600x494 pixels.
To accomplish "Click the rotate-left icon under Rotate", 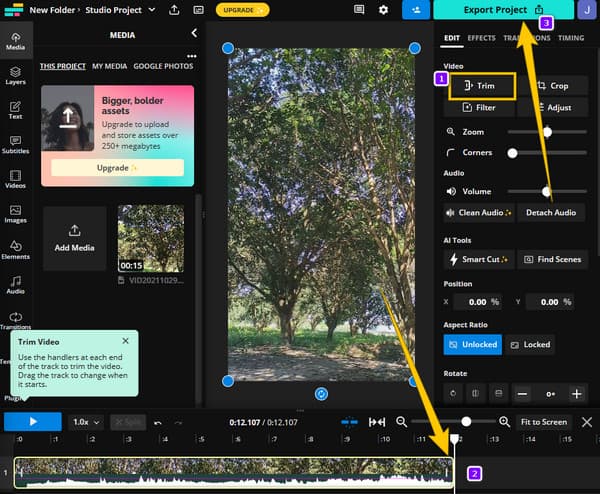I will pos(453,393).
